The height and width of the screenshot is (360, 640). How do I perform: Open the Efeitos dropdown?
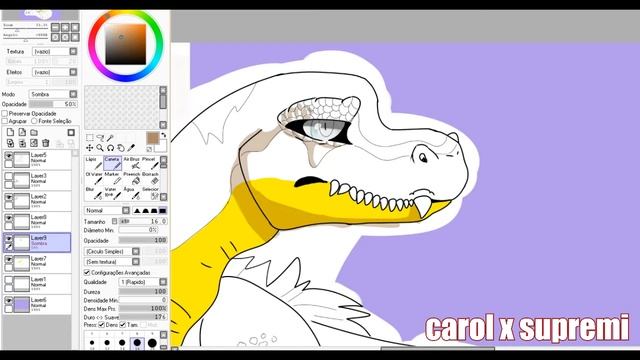55,72
